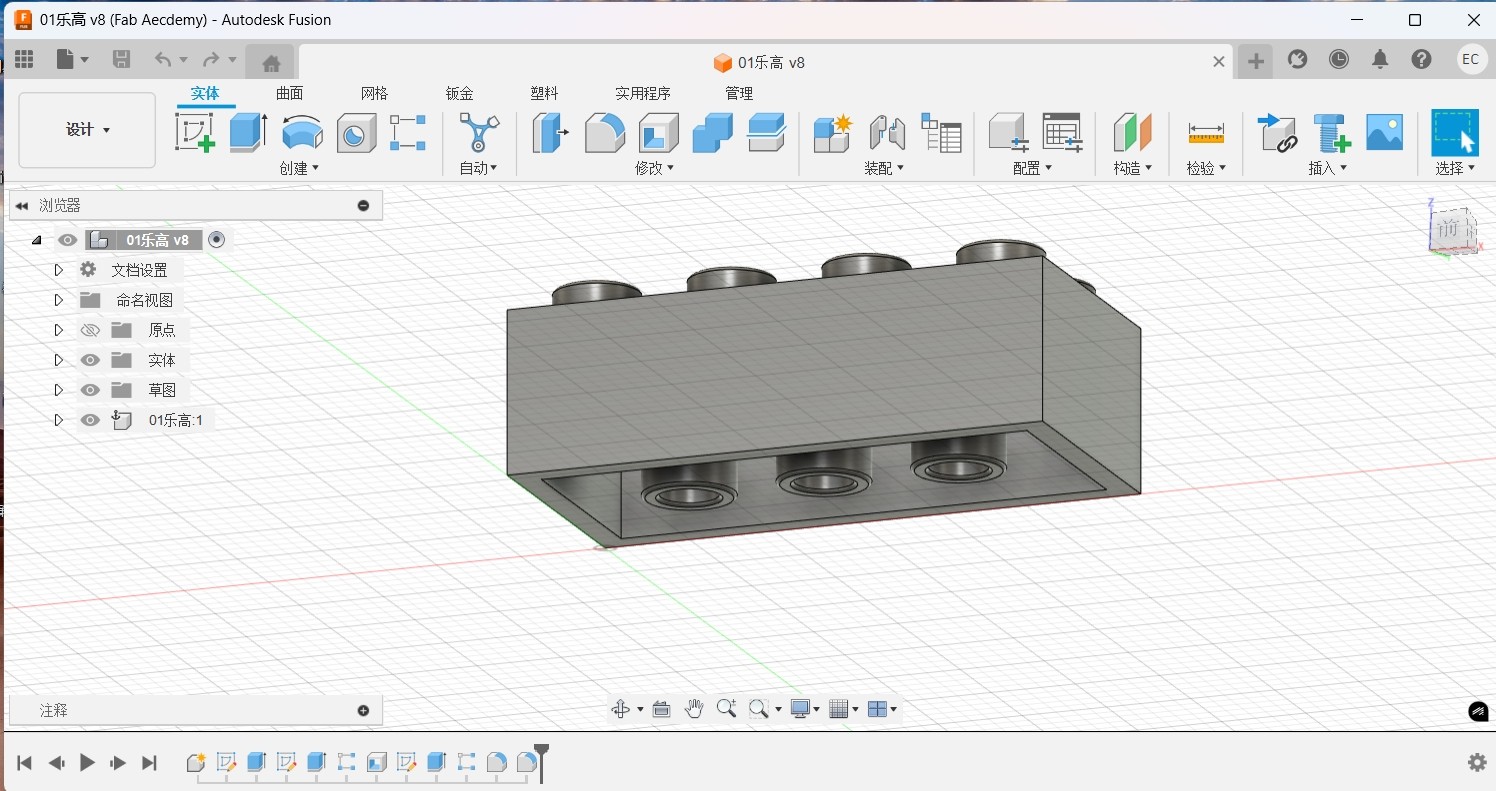Select the Measure tool
The height and width of the screenshot is (791, 1496).
pos(1206,132)
